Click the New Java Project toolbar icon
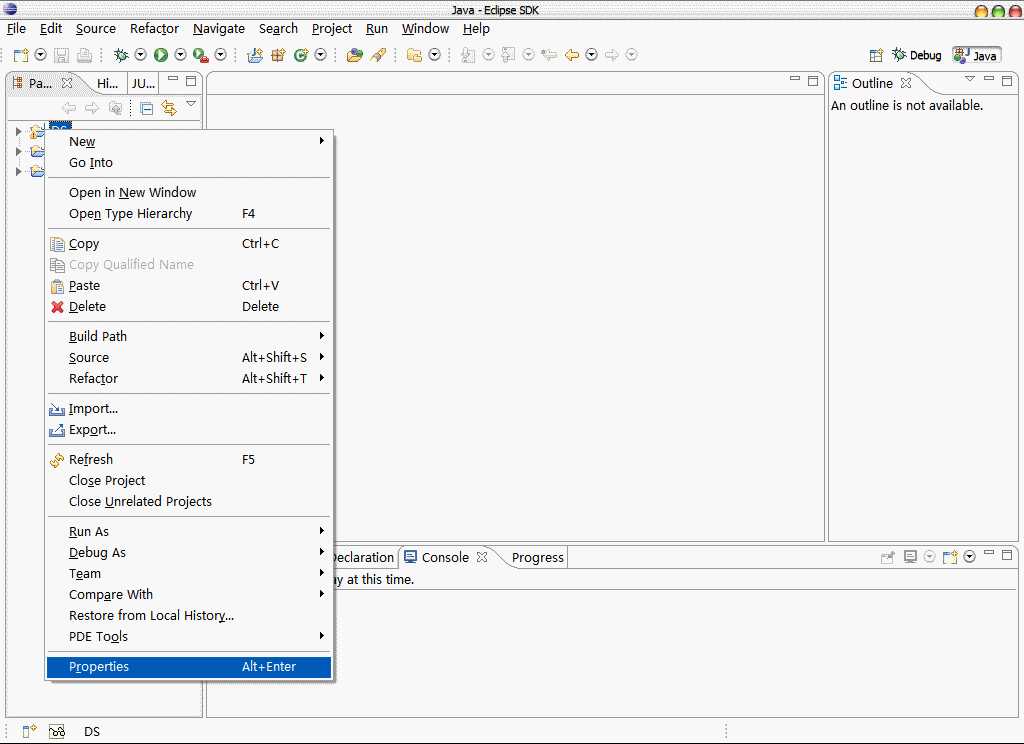Viewport: 1024px width, 744px height. pyautogui.click(x=255, y=56)
